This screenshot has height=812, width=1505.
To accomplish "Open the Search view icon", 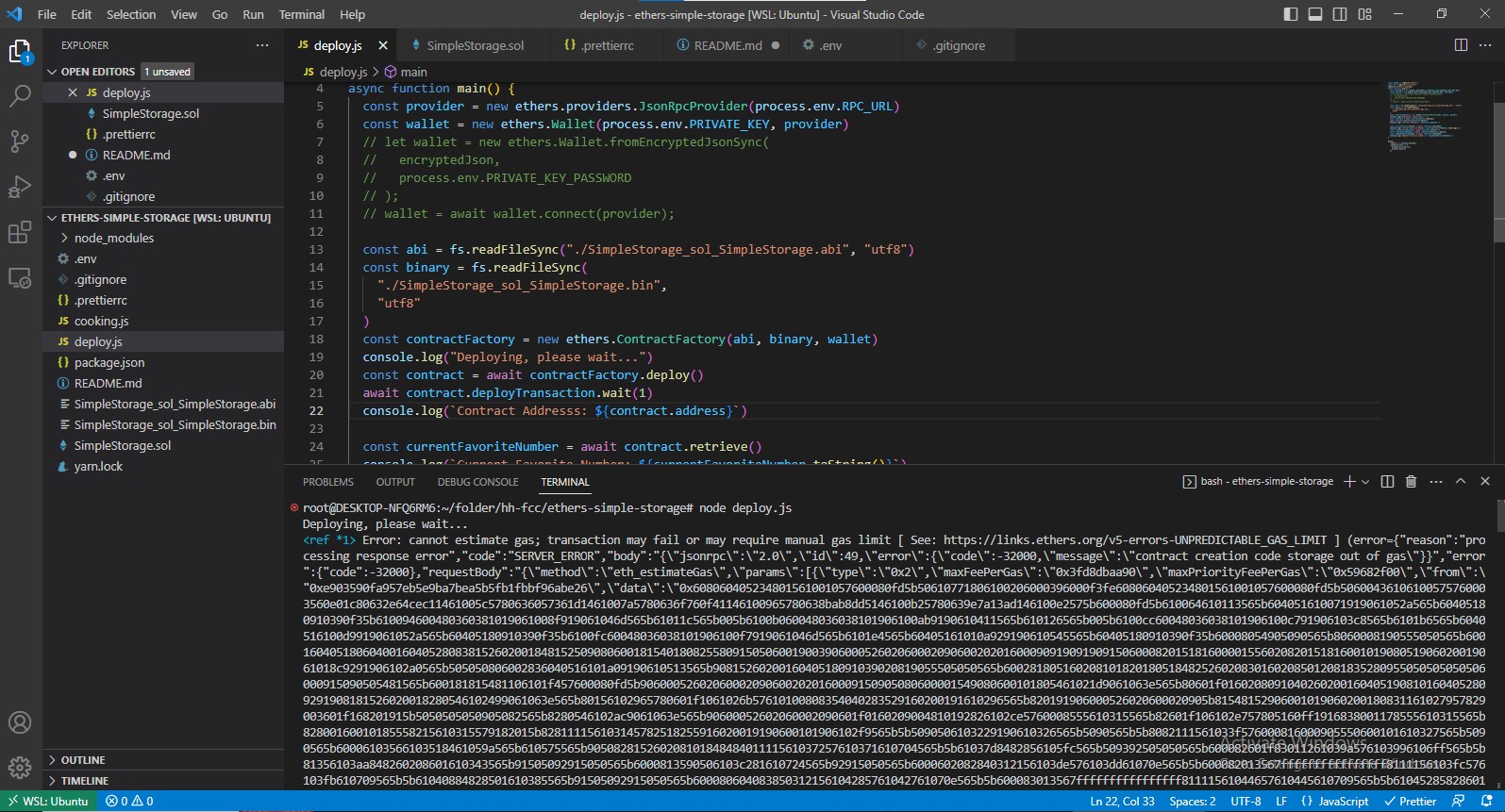I will point(20,96).
